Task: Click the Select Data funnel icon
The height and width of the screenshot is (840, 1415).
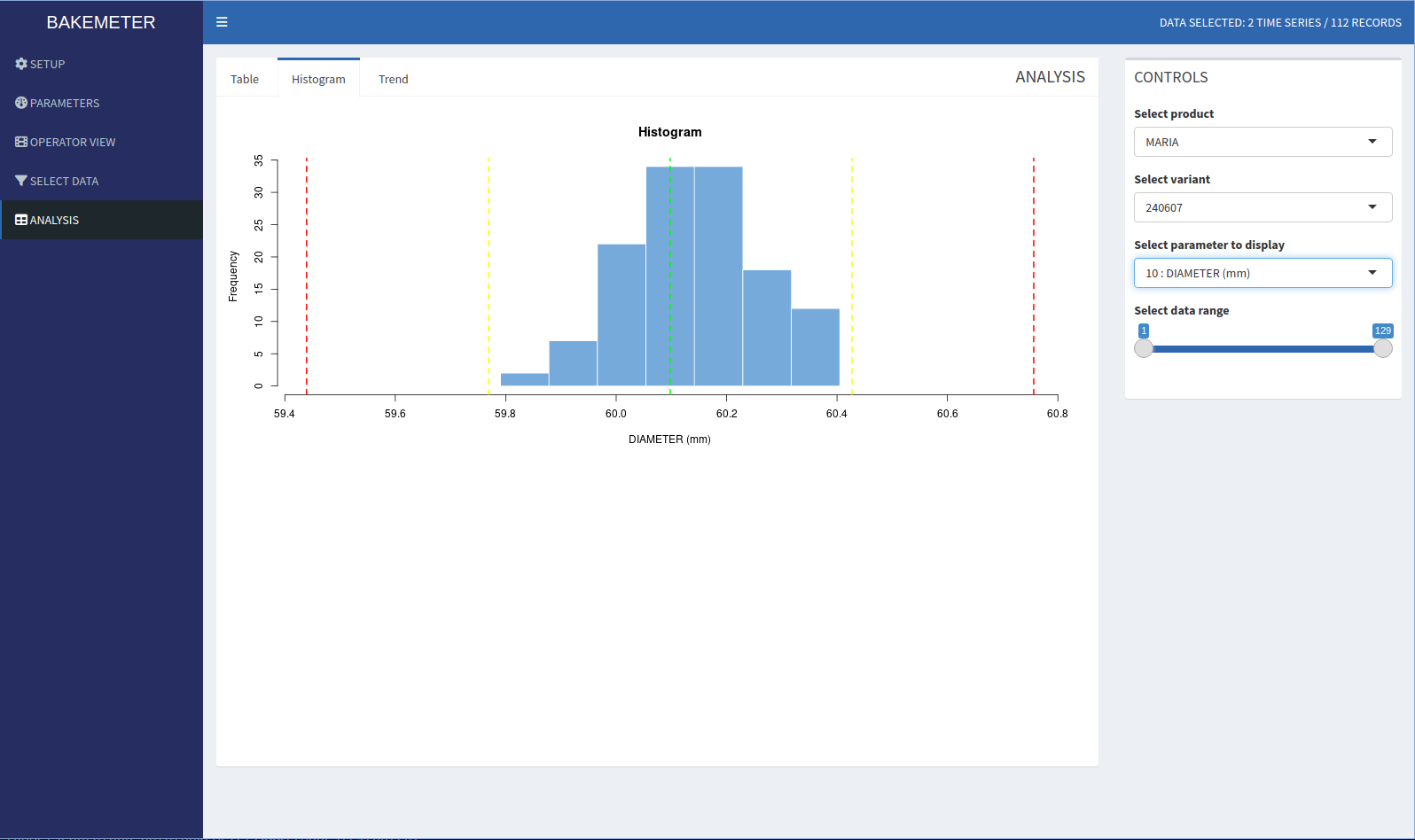Action: click(21, 181)
